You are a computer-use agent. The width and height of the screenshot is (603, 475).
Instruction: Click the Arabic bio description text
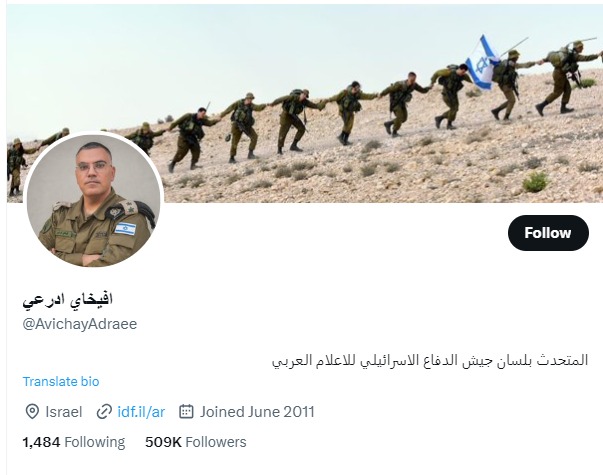pyautogui.click(x=430, y=361)
